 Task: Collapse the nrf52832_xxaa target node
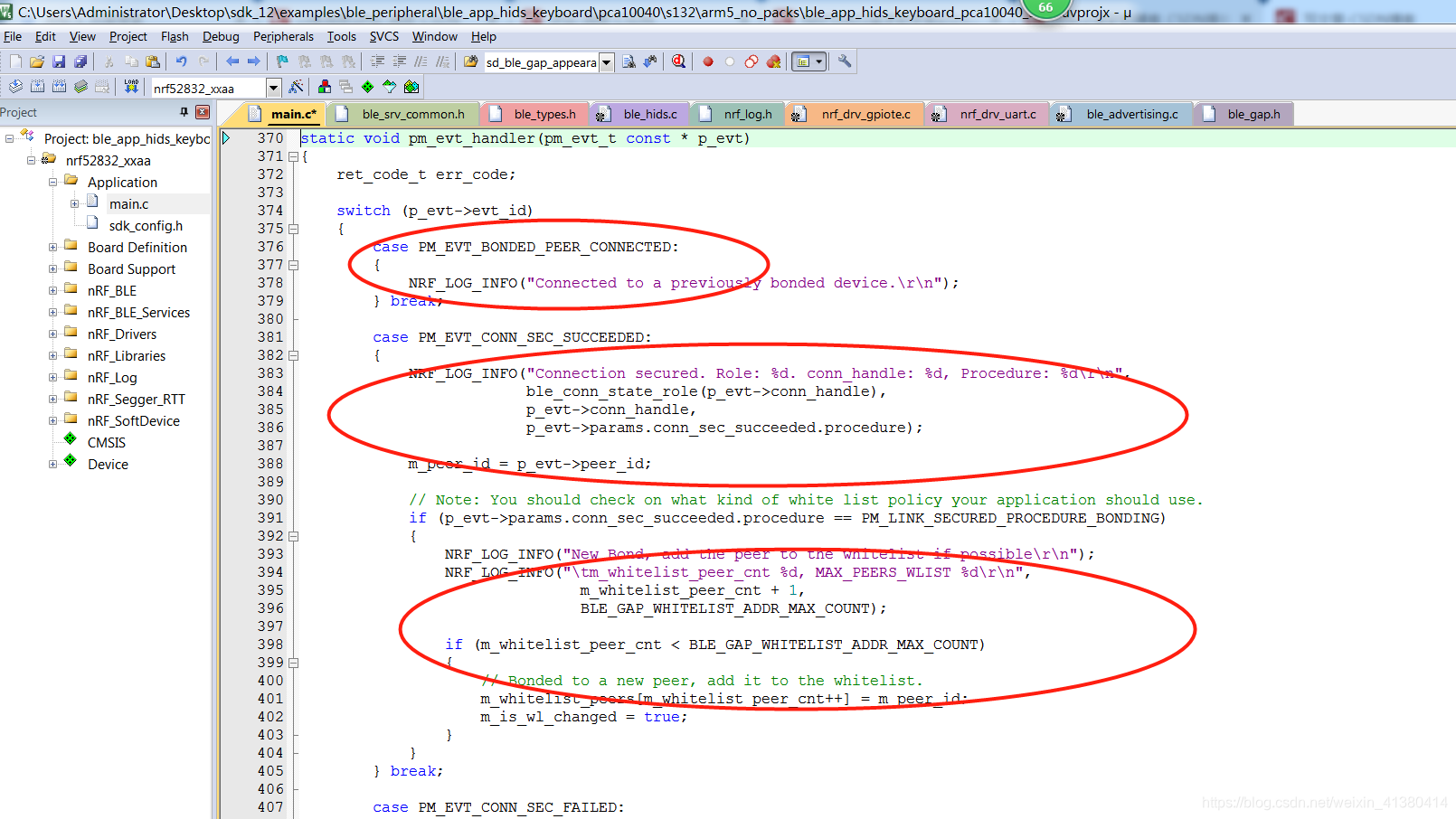[31, 160]
